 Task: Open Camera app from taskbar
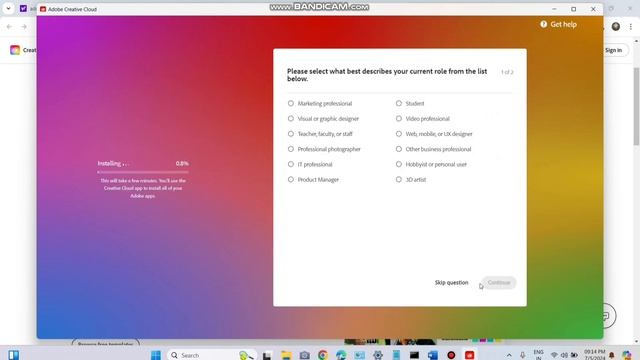point(304,355)
